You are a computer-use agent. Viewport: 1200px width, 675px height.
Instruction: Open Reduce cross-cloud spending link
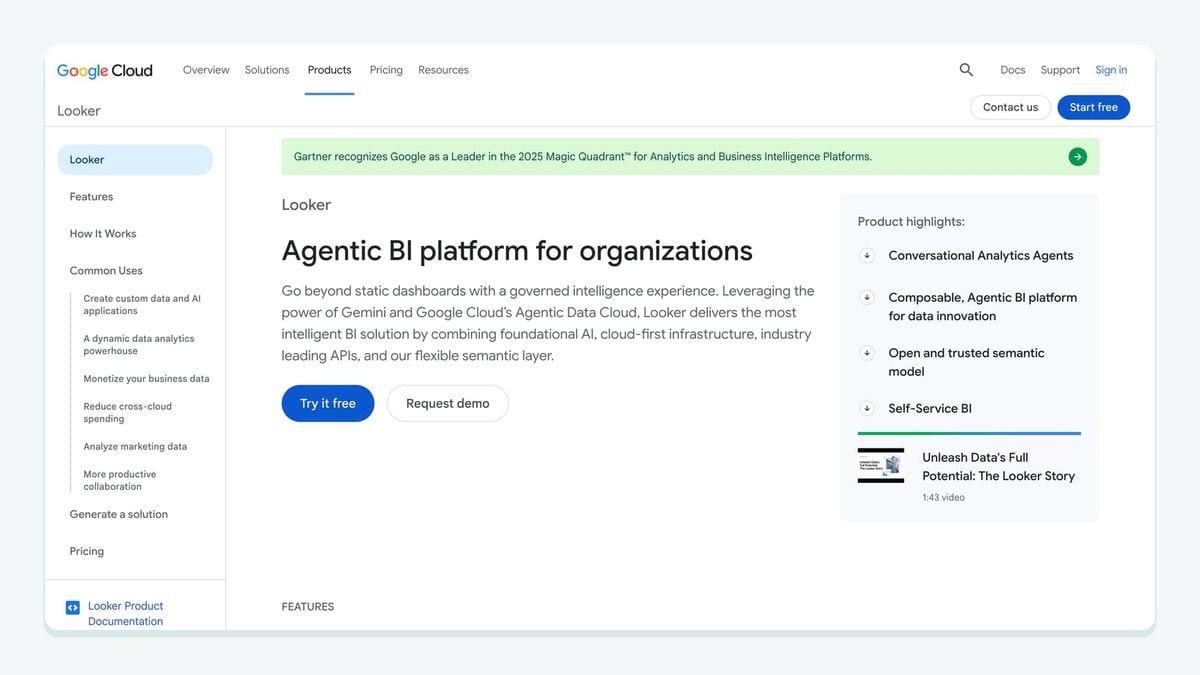tap(128, 413)
